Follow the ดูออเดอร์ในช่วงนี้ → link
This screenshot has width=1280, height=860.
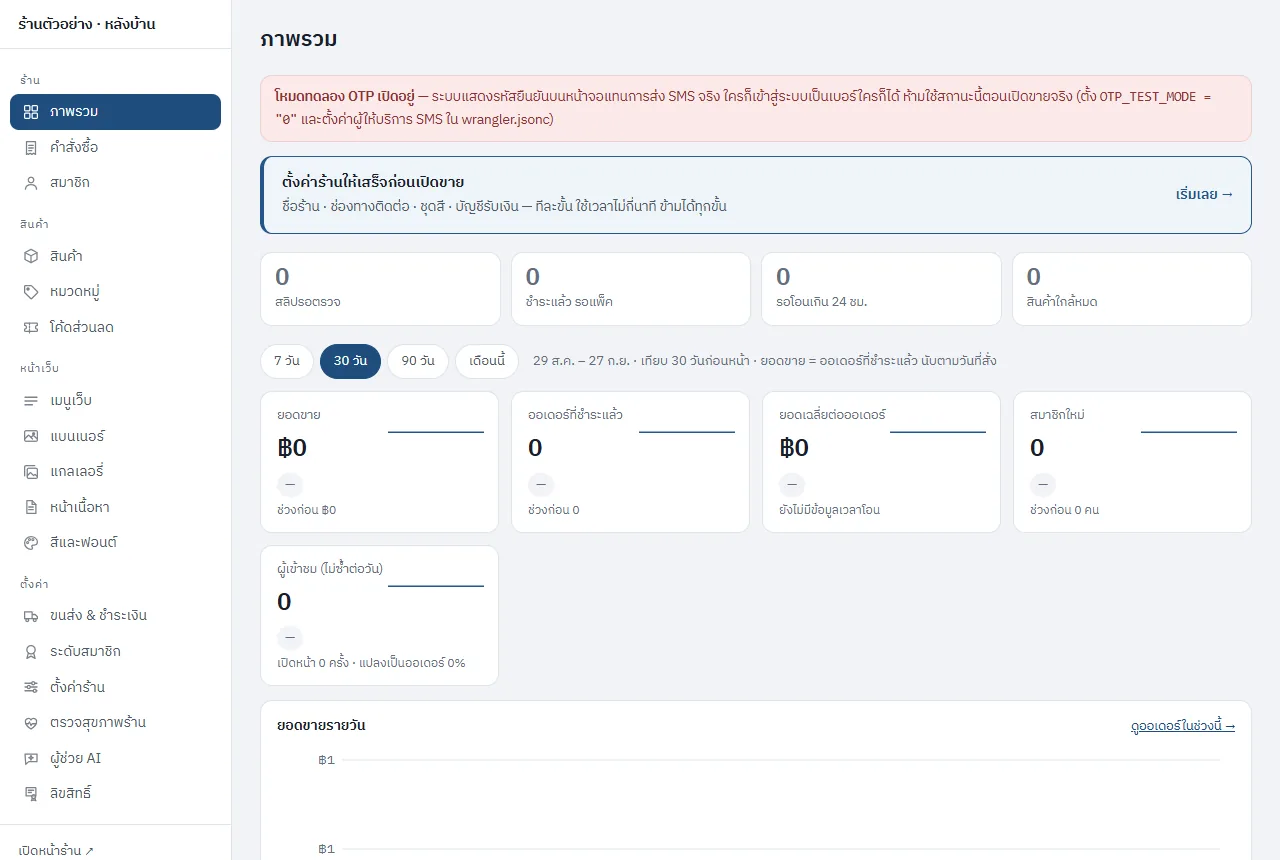tap(1183, 726)
